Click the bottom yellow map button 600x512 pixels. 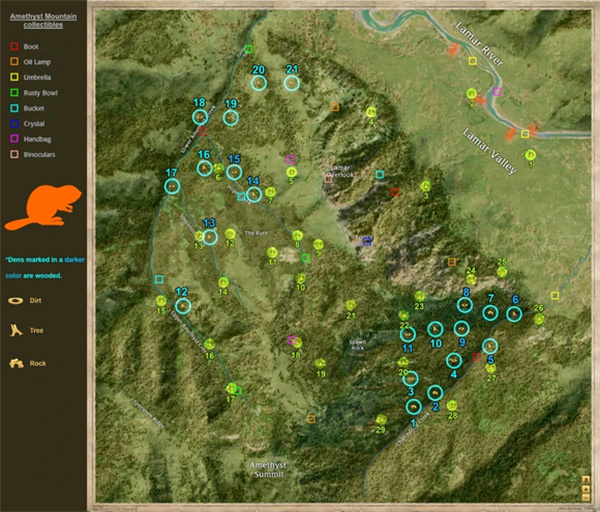(x=586, y=497)
